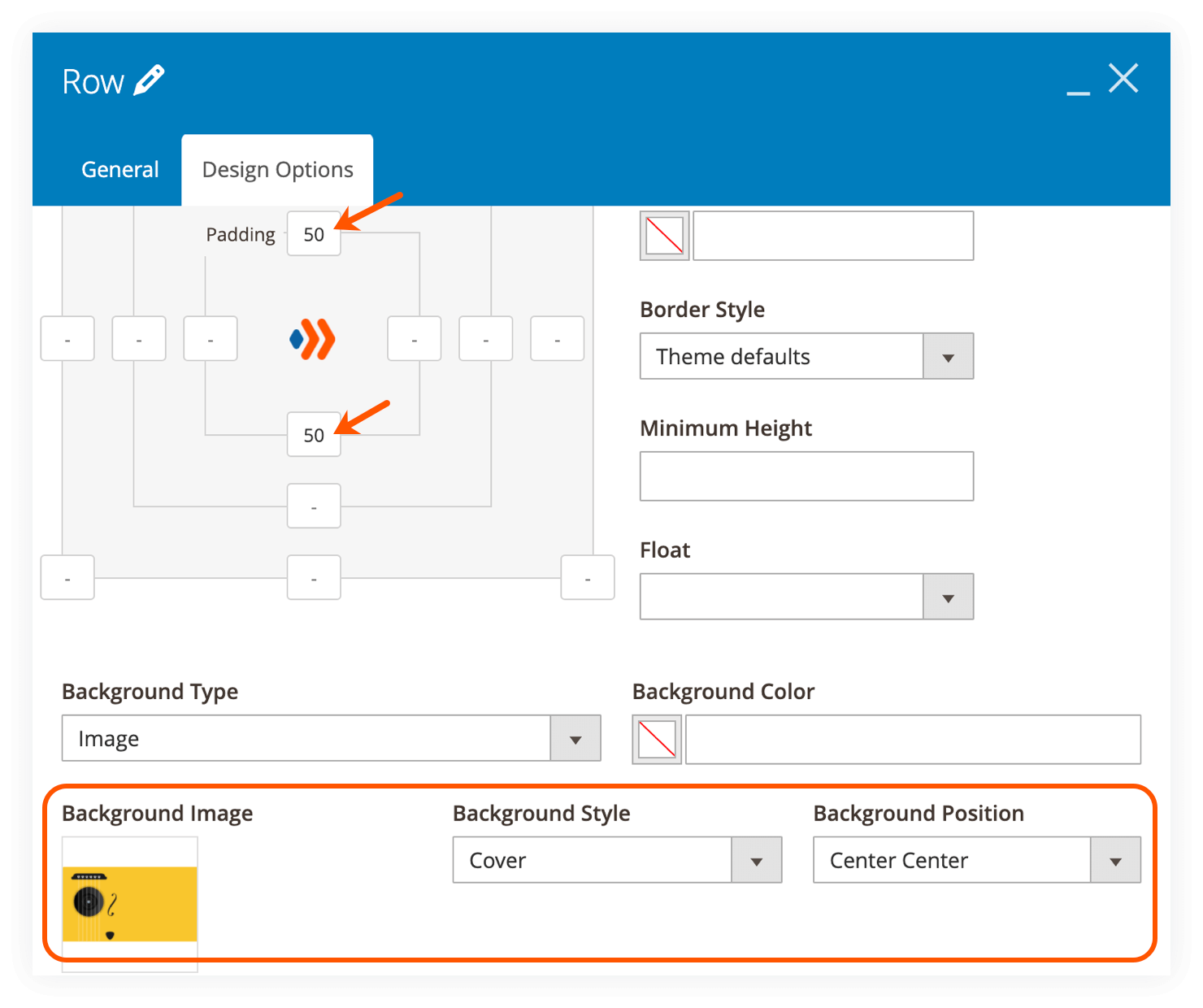The image size is (1203, 1008).
Task: Focus the Minimum Height input field
Action: (x=806, y=476)
